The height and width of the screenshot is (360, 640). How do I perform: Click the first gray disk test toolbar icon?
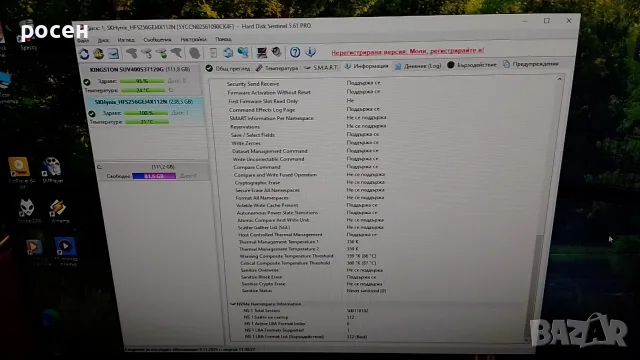coord(131,53)
